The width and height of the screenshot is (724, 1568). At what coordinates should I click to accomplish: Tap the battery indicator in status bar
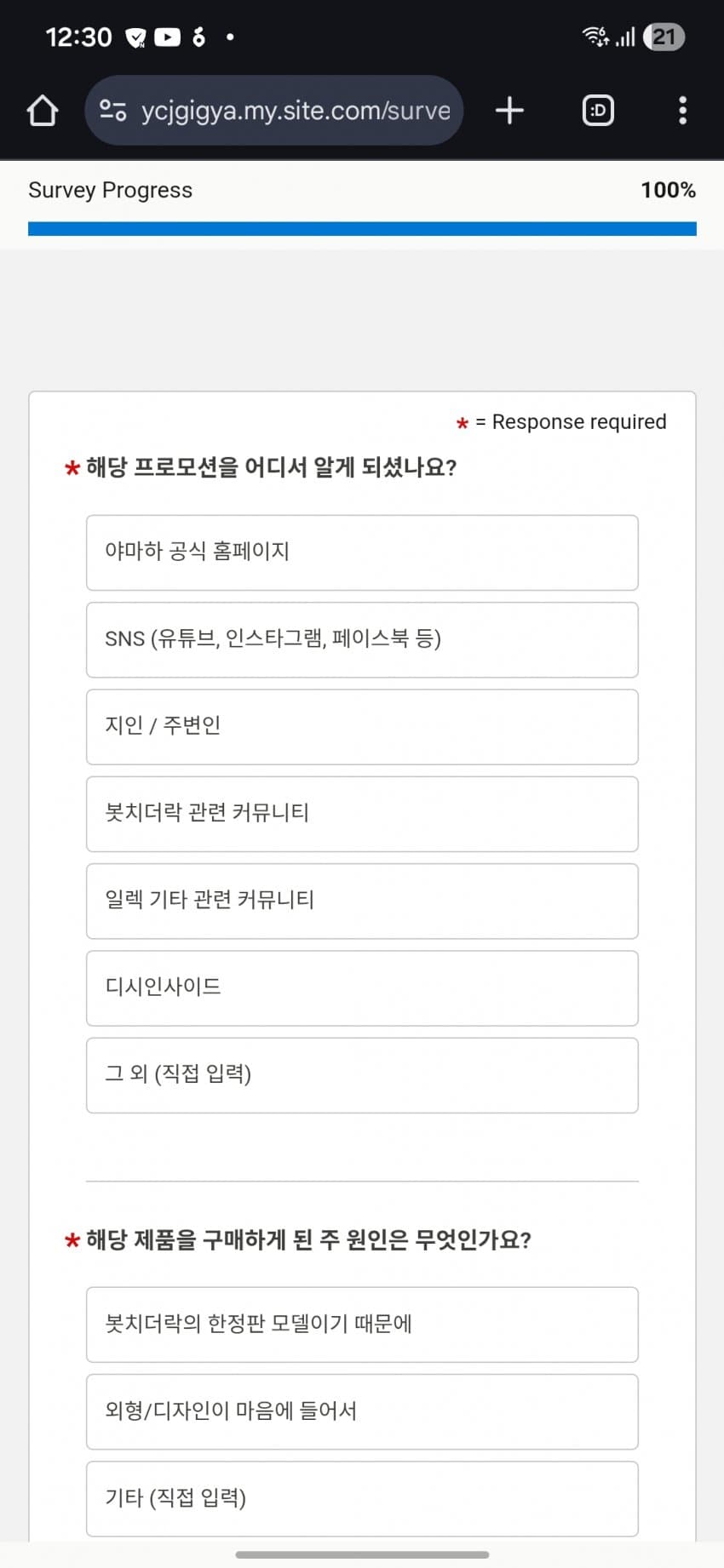point(664,37)
